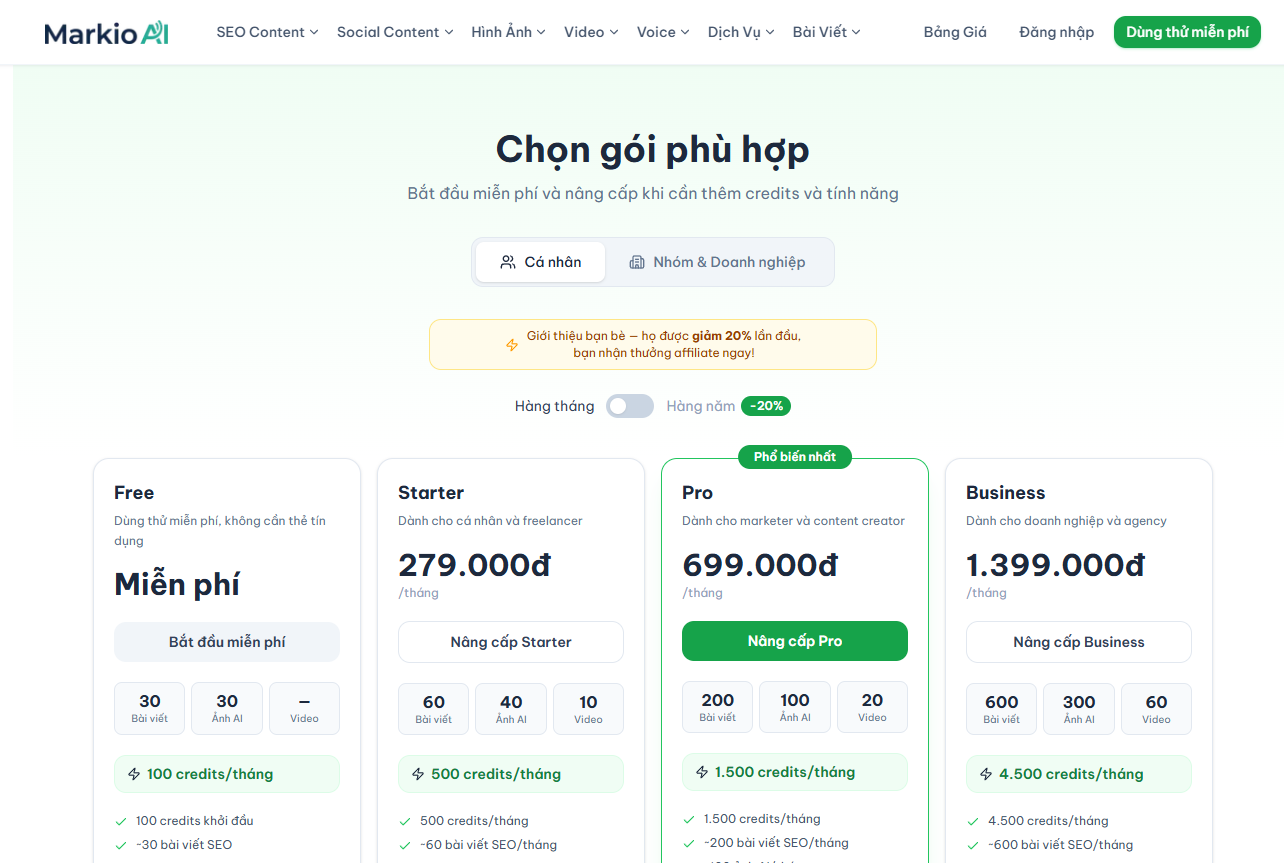Click the referral banner about giảm 20%

[653, 344]
